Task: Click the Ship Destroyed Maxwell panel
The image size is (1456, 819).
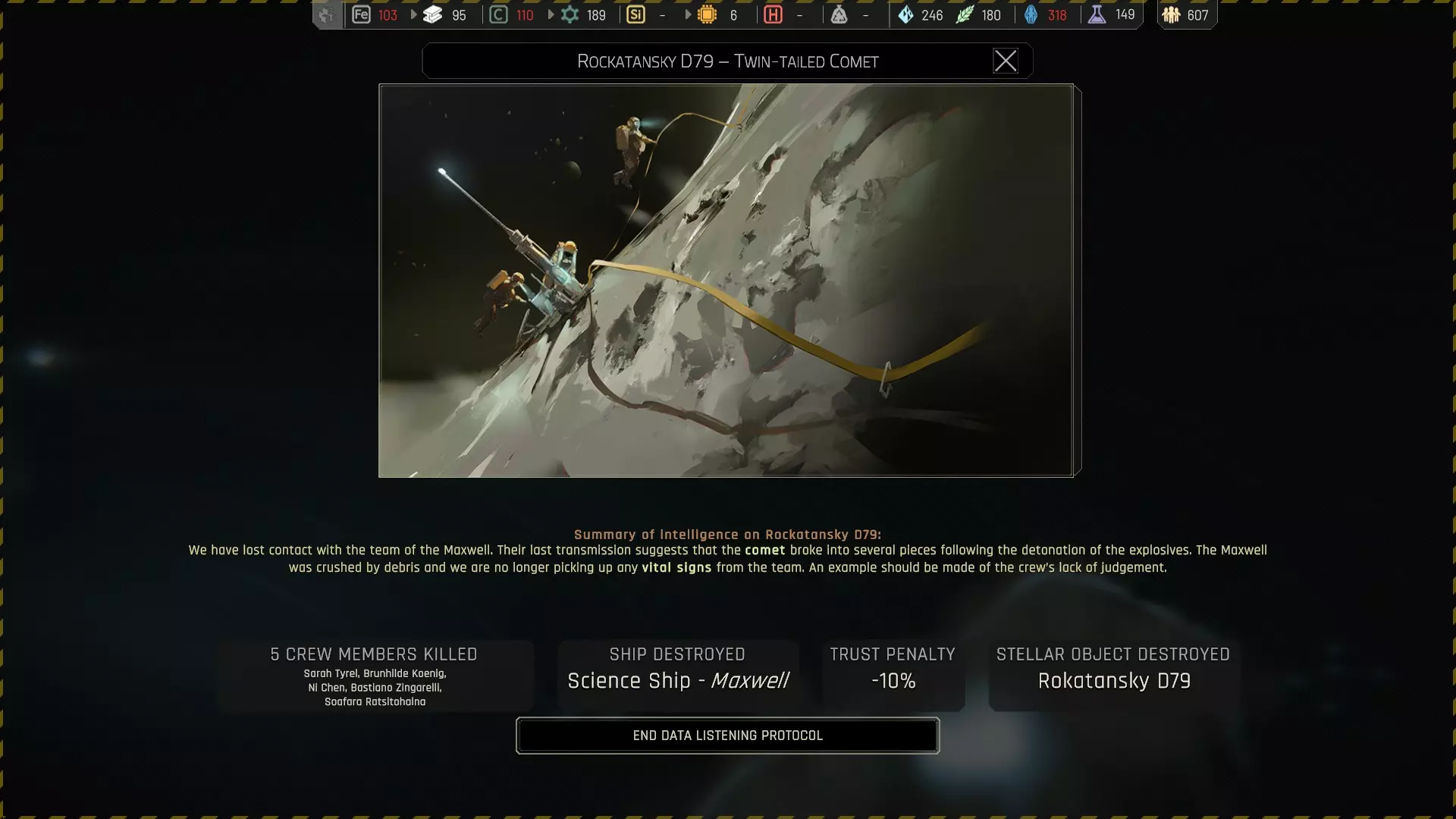Action: [678, 675]
